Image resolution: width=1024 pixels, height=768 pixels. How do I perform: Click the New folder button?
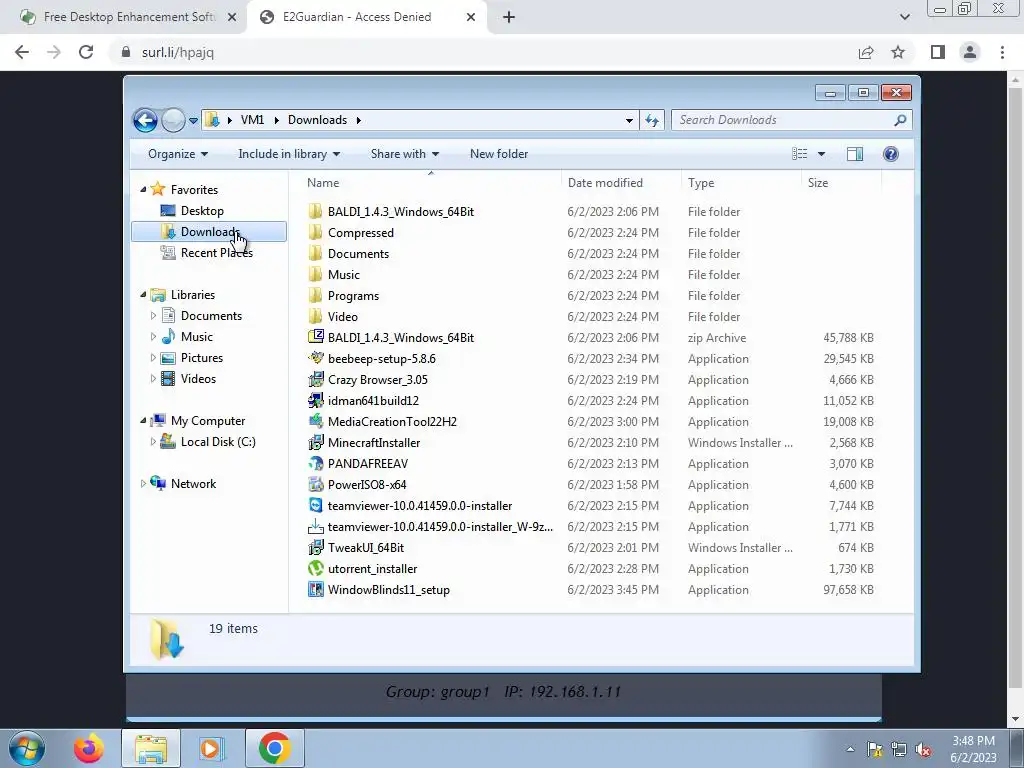[x=499, y=154]
